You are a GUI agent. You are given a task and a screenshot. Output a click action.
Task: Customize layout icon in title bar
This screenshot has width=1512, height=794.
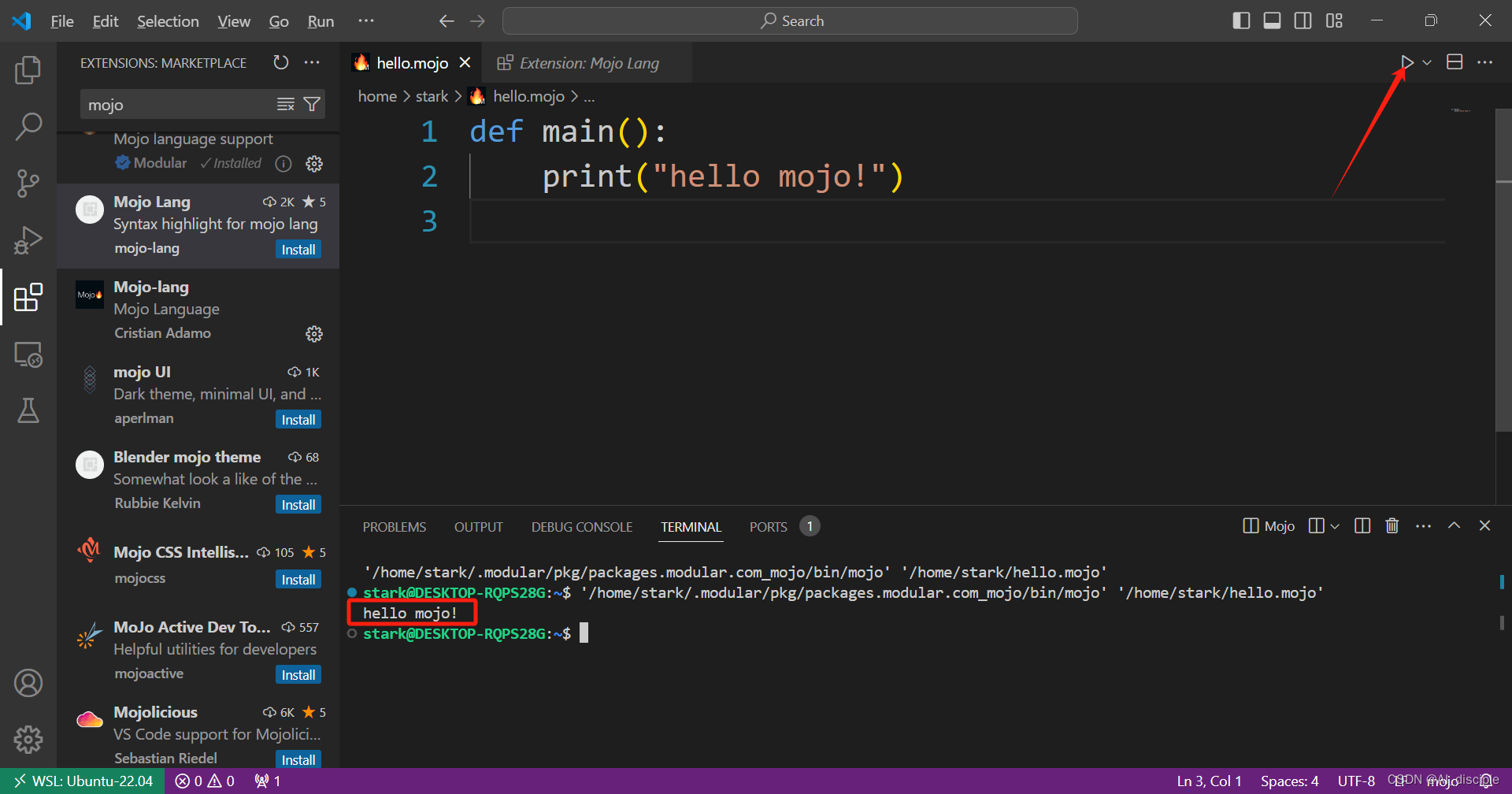pos(1334,21)
